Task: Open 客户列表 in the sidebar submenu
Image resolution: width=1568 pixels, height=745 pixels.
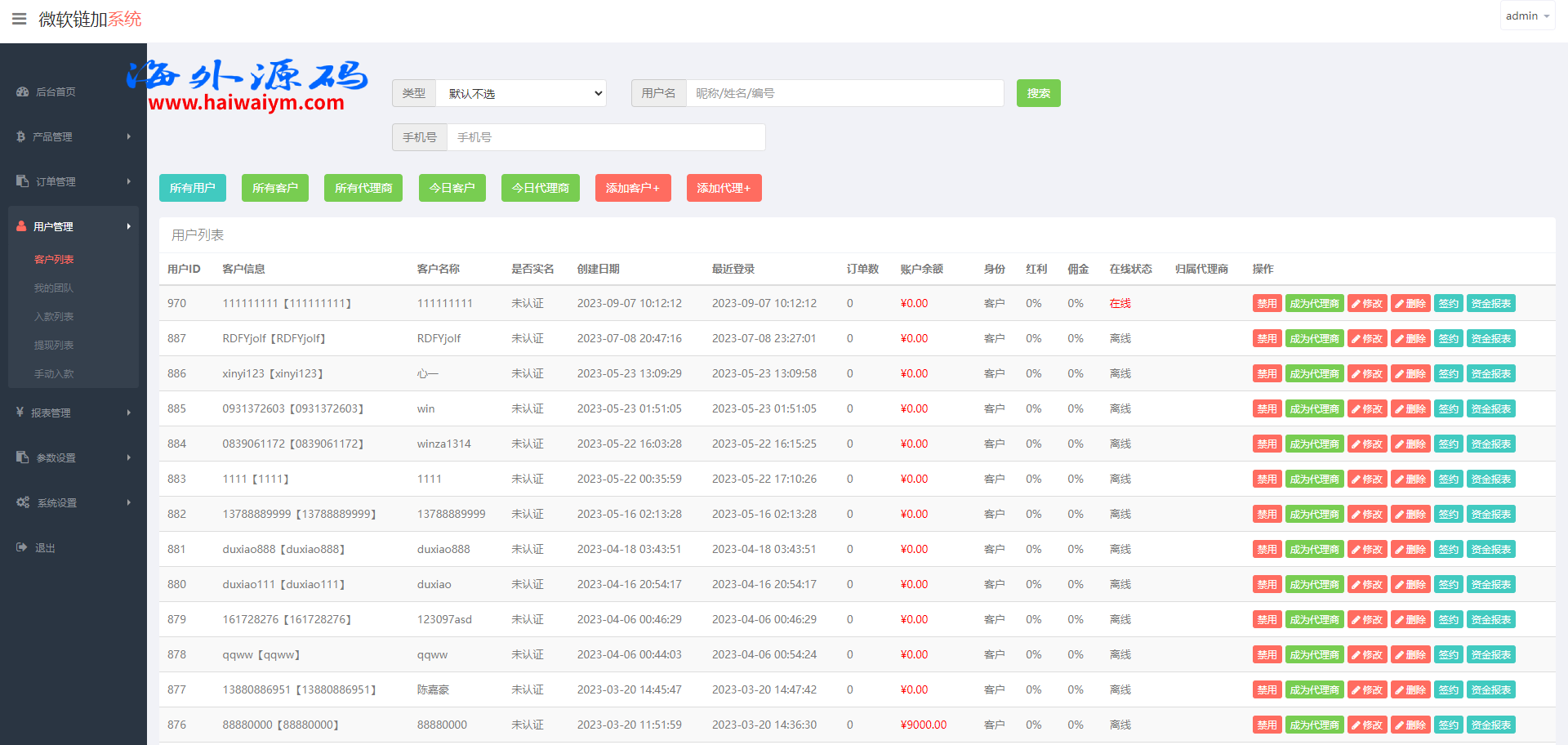Action: (x=54, y=259)
